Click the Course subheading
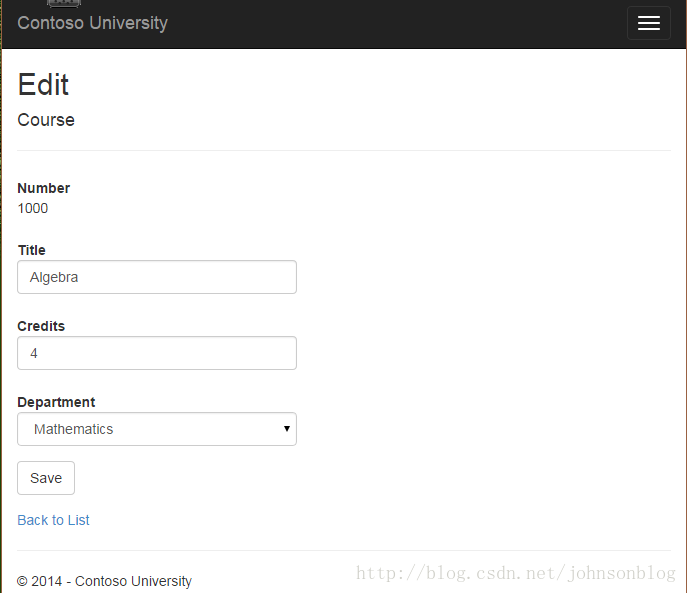 coord(46,120)
